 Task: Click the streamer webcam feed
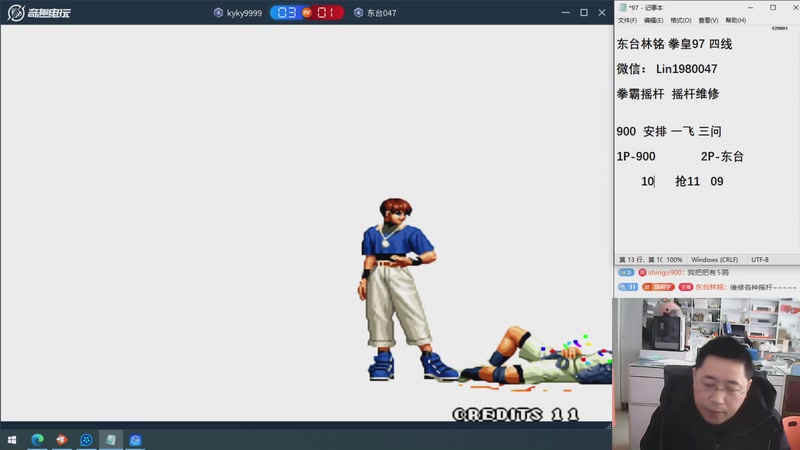tap(706, 374)
